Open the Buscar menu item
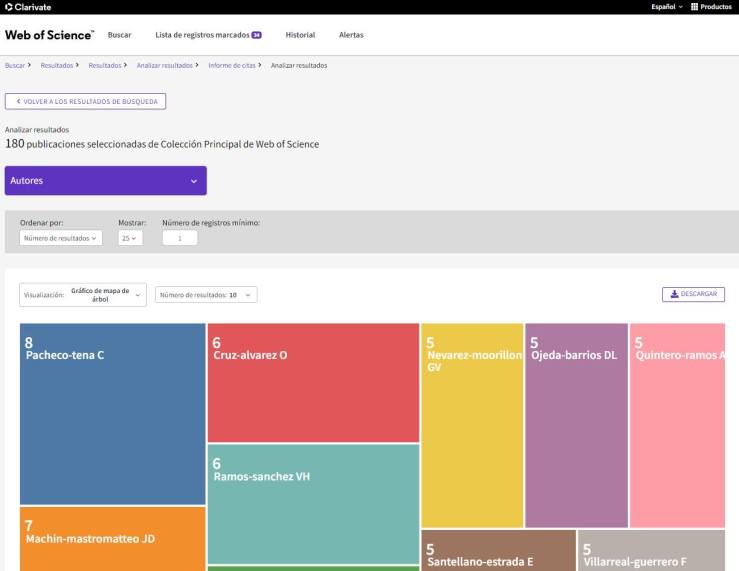 (119, 35)
